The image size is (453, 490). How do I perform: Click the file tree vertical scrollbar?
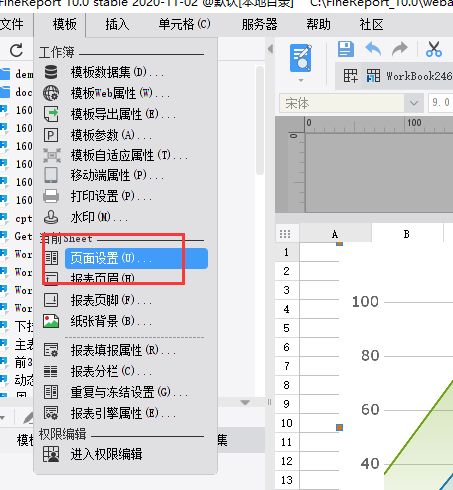click(260, 120)
